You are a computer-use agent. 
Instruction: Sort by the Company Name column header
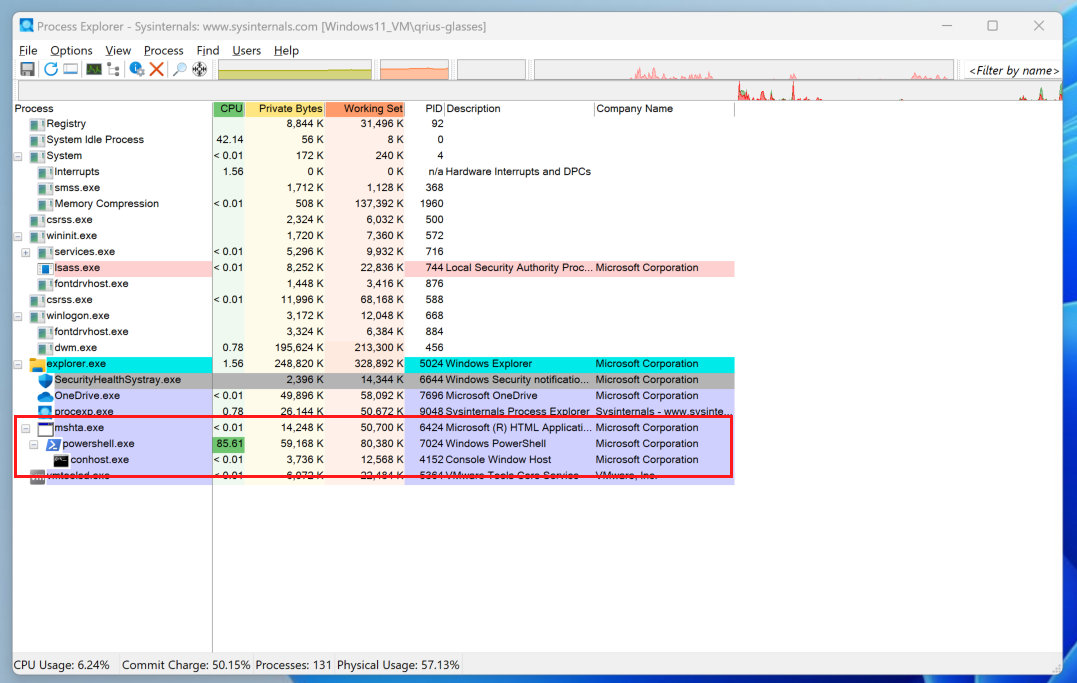664,109
